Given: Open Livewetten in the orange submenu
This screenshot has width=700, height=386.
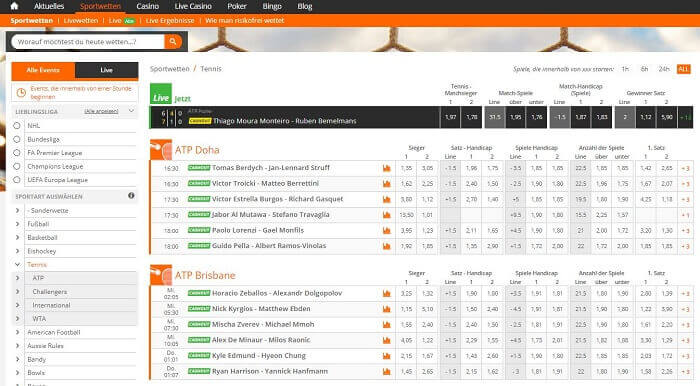Looking at the screenshot, I should [x=81, y=21].
